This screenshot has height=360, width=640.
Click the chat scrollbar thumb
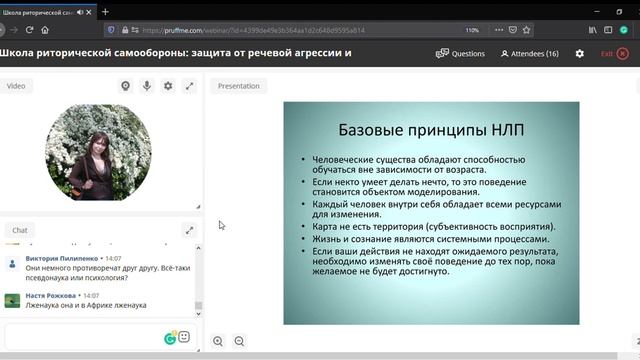point(198,305)
